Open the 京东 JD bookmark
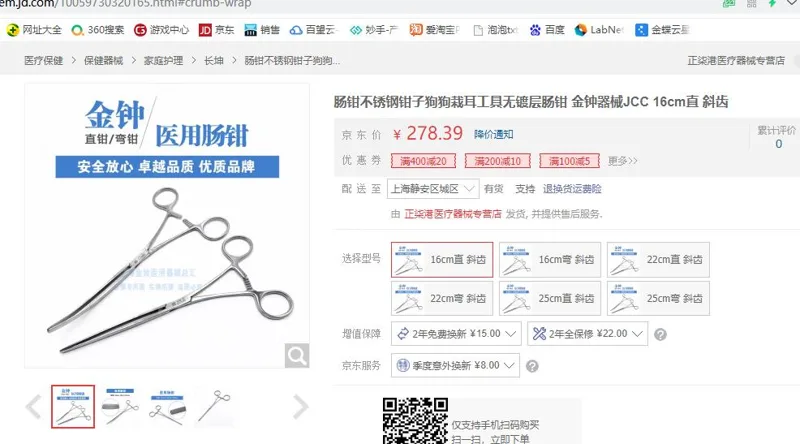This screenshot has height=444, width=800. click(216, 30)
